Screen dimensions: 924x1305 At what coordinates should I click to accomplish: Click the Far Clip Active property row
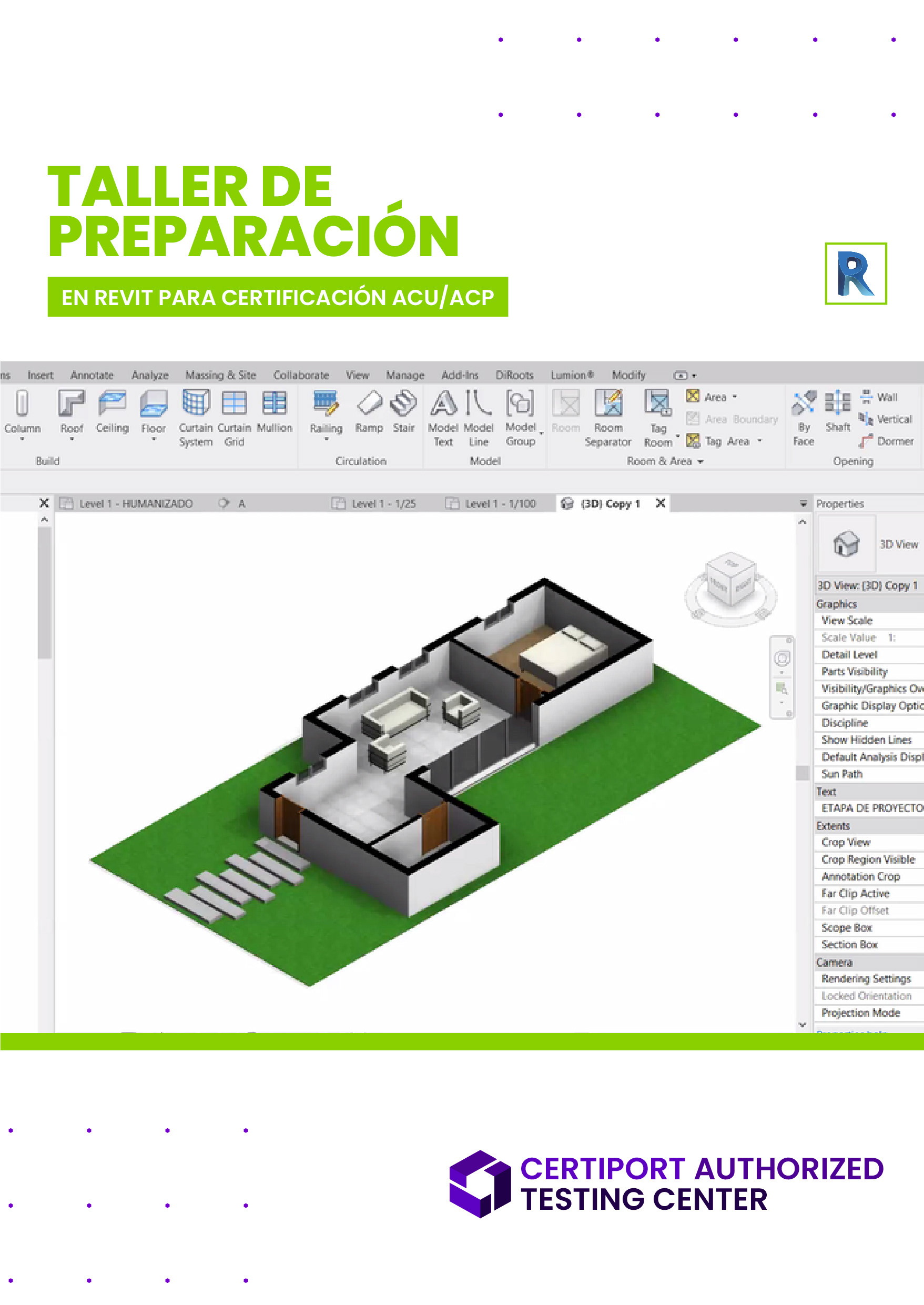[869, 894]
